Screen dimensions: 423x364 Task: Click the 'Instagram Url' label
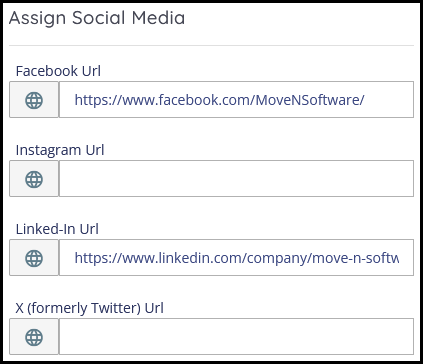(60, 150)
